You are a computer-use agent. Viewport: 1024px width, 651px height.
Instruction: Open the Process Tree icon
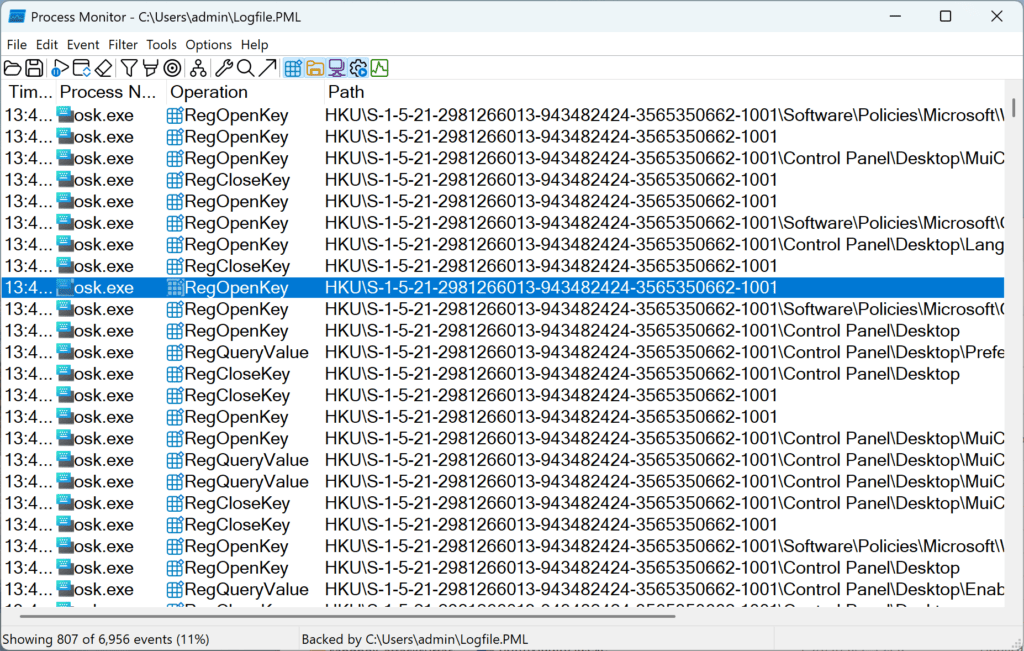198,68
